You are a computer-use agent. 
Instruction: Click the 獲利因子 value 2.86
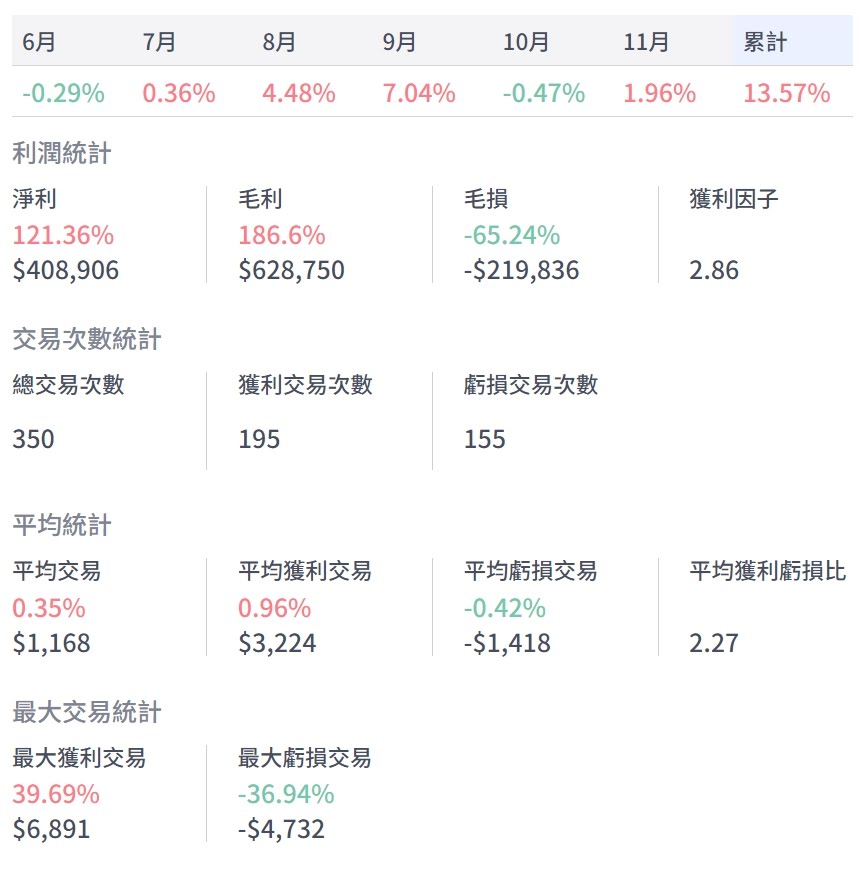click(x=714, y=270)
